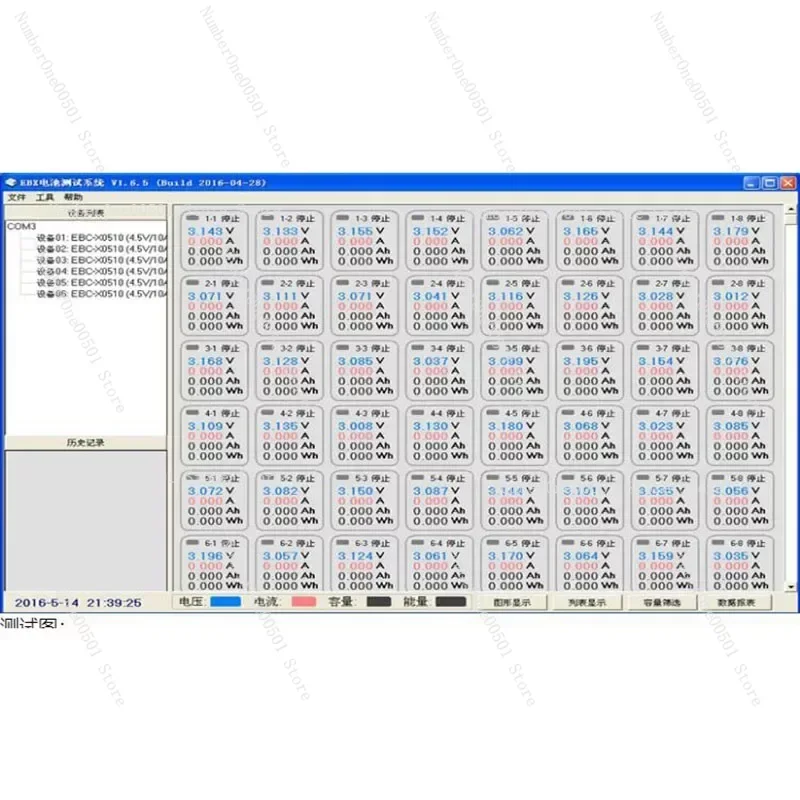Click the gray status indicator of channel 2-6
800x800 pixels.
coord(568,283)
